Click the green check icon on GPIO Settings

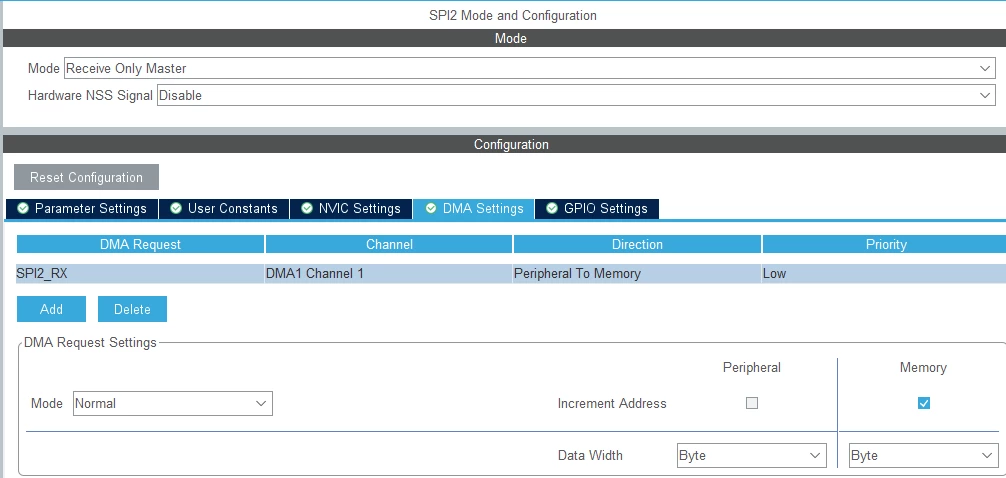[552, 209]
